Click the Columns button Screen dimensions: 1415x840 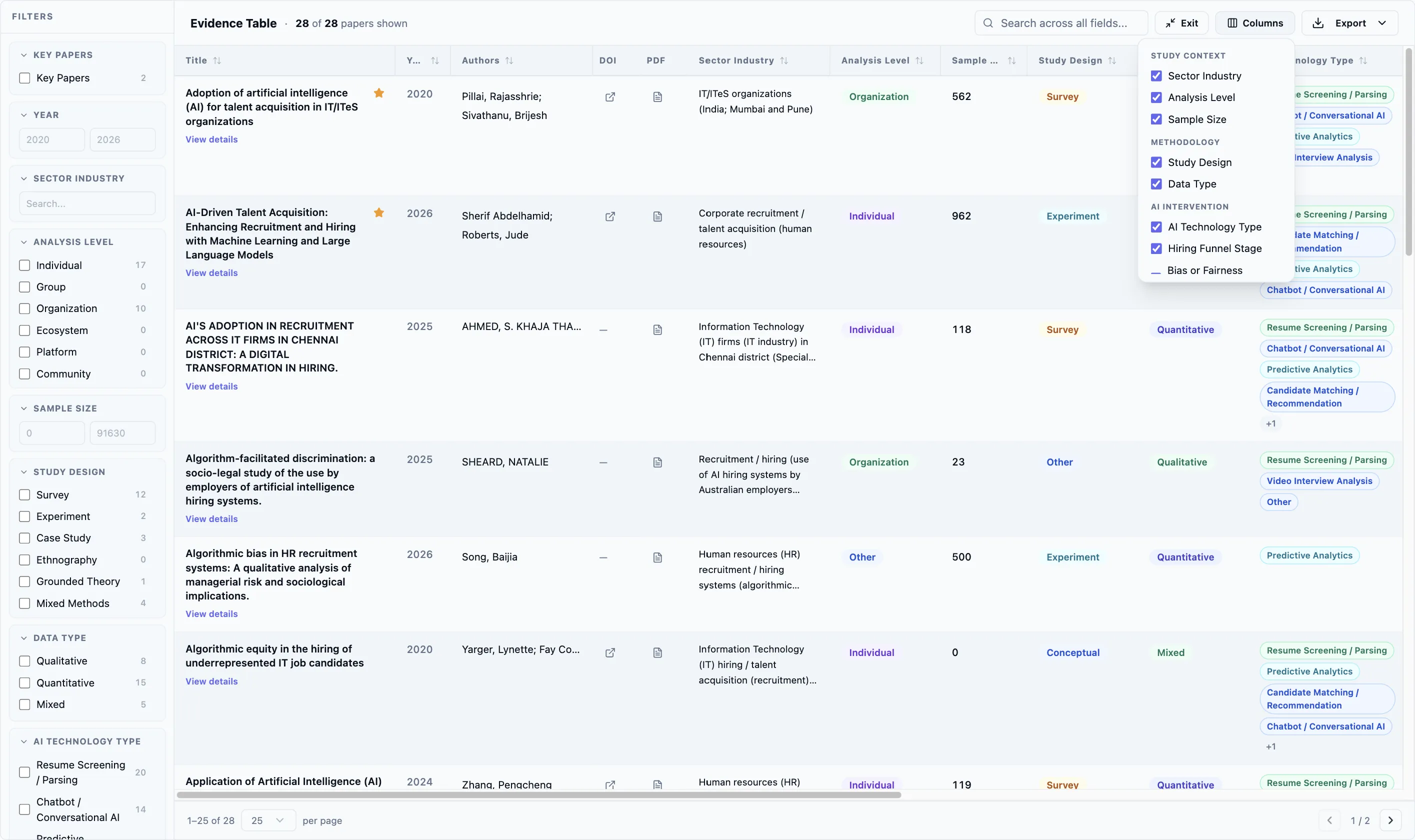(1255, 23)
